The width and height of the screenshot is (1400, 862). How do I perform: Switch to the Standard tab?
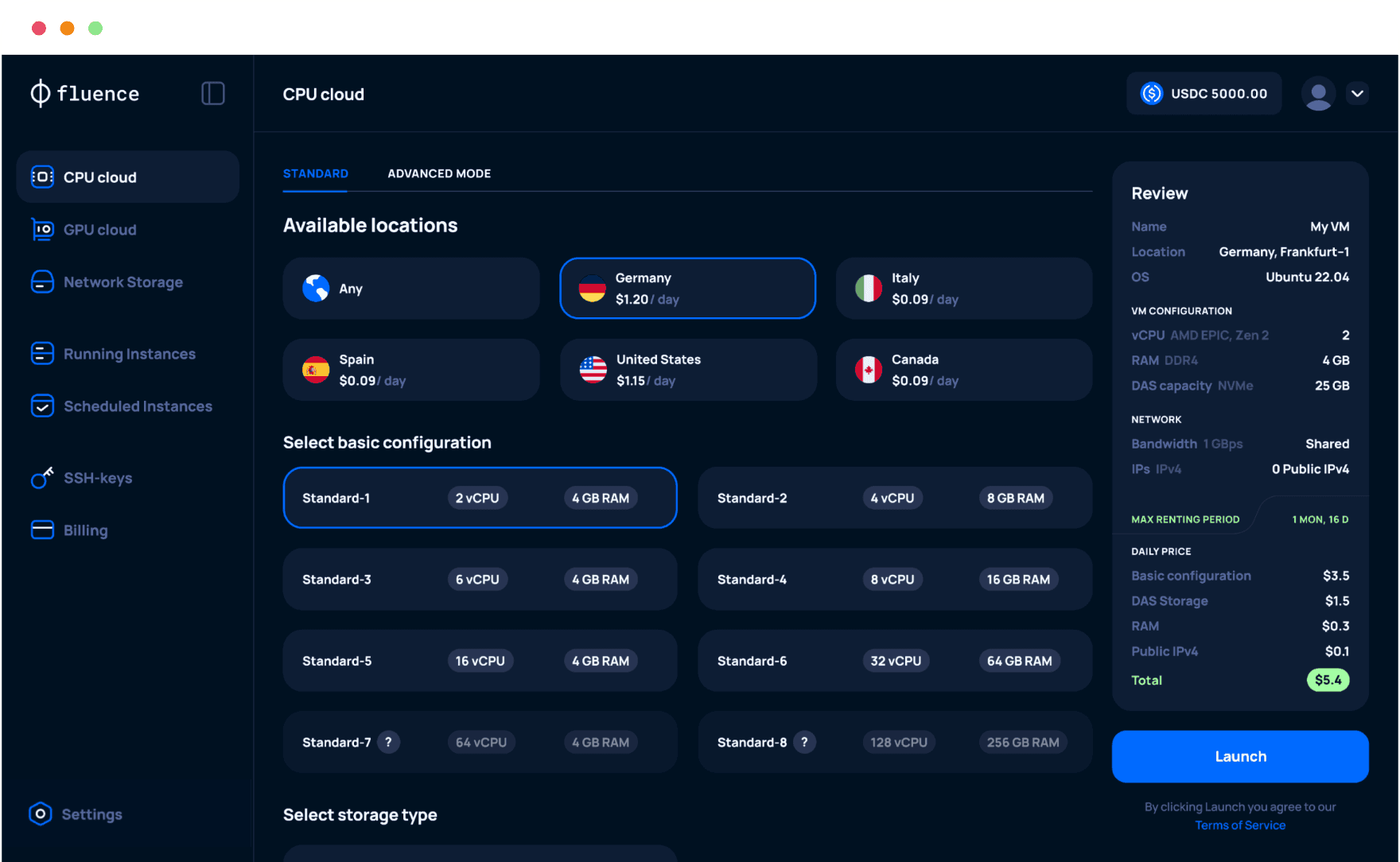(315, 173)
